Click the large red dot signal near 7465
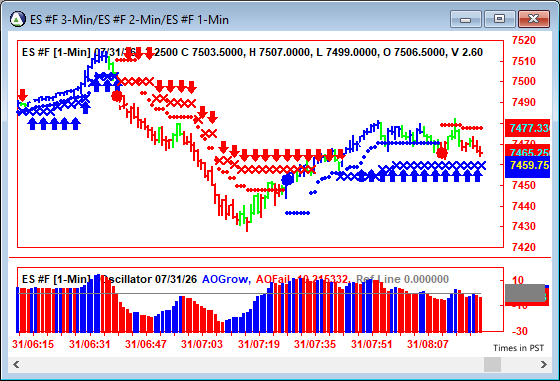 pos(442,153)
